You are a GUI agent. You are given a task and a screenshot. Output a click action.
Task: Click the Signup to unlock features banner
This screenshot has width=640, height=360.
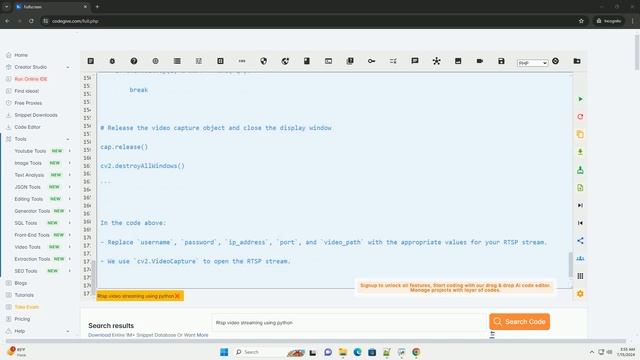click(455, 288)
